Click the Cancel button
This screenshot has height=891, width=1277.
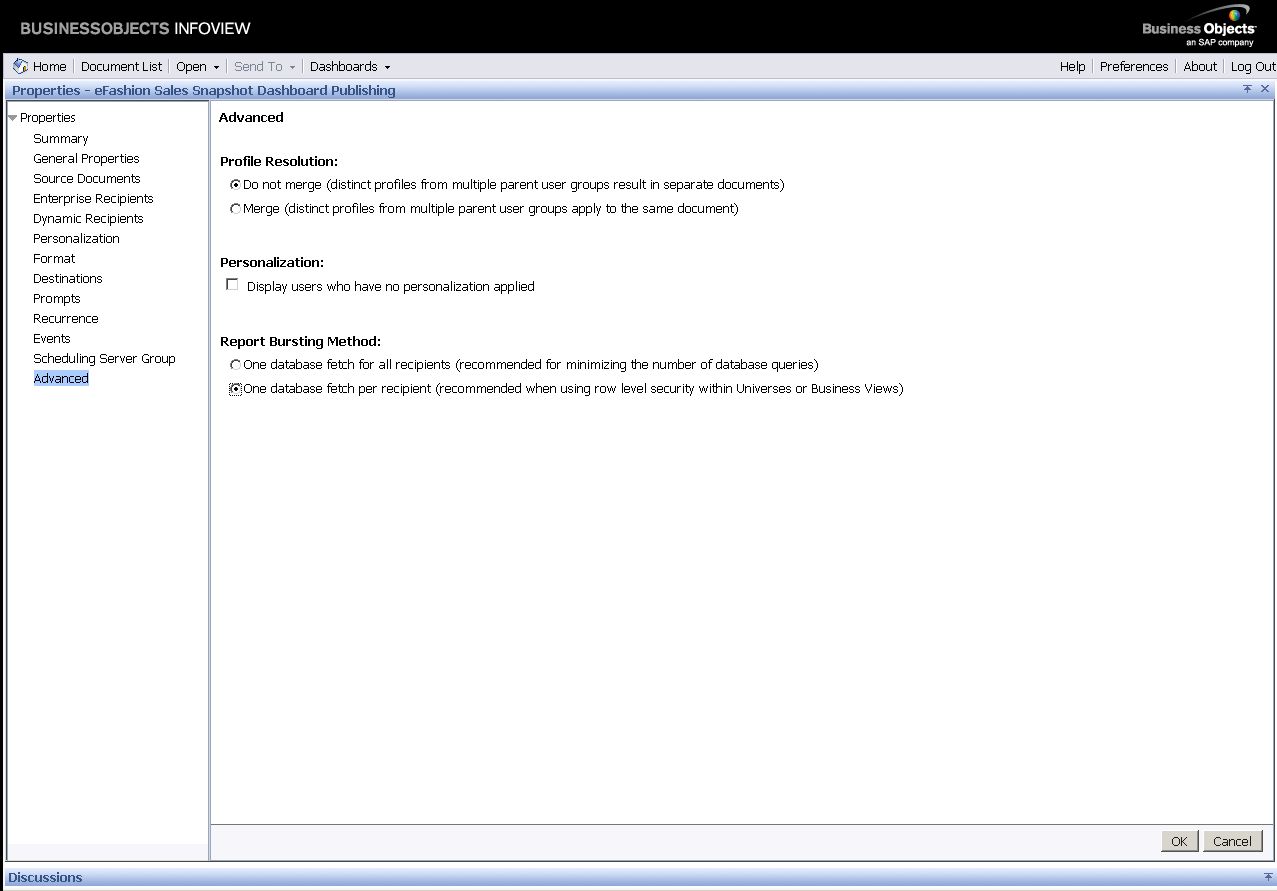1232,841
